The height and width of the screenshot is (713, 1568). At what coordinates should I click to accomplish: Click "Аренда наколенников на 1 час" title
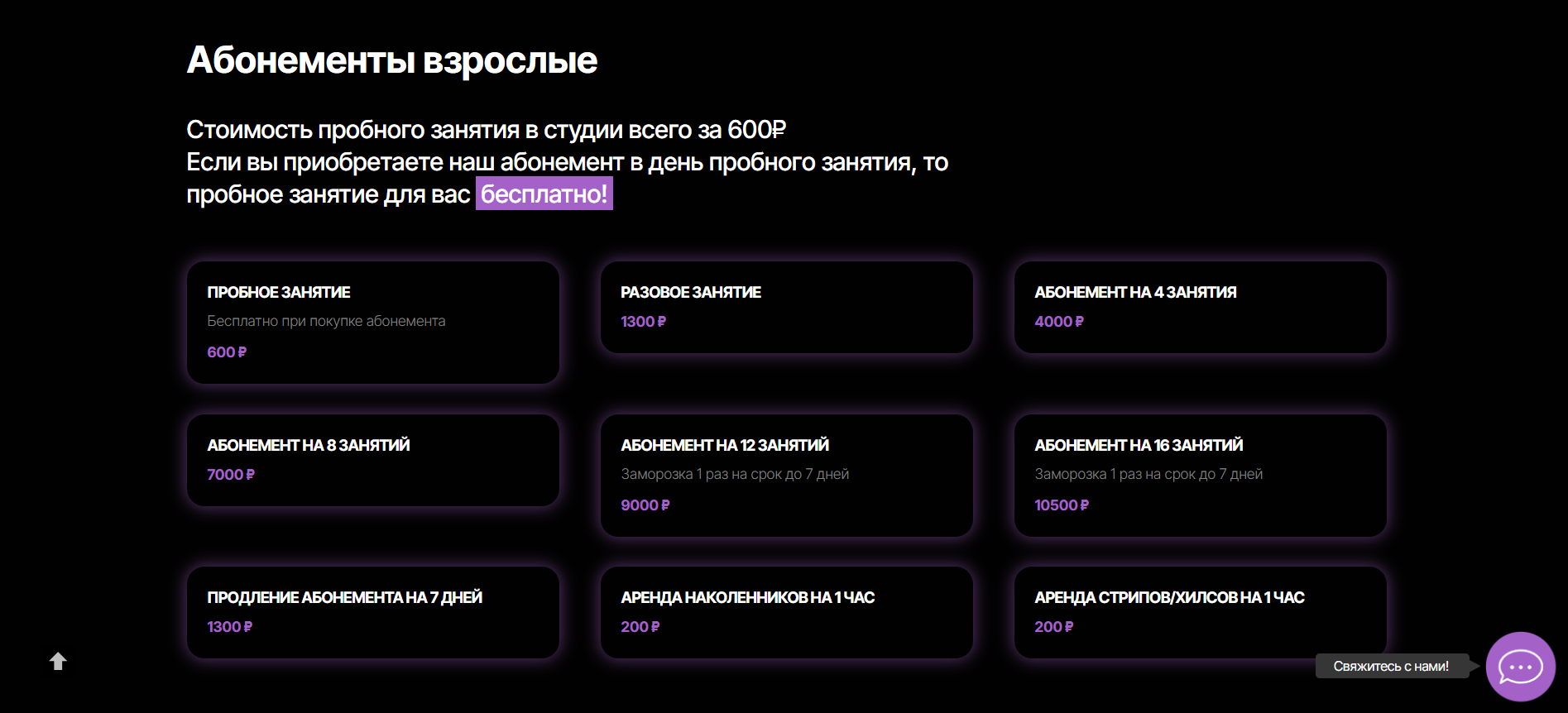[x=748, y=597]
